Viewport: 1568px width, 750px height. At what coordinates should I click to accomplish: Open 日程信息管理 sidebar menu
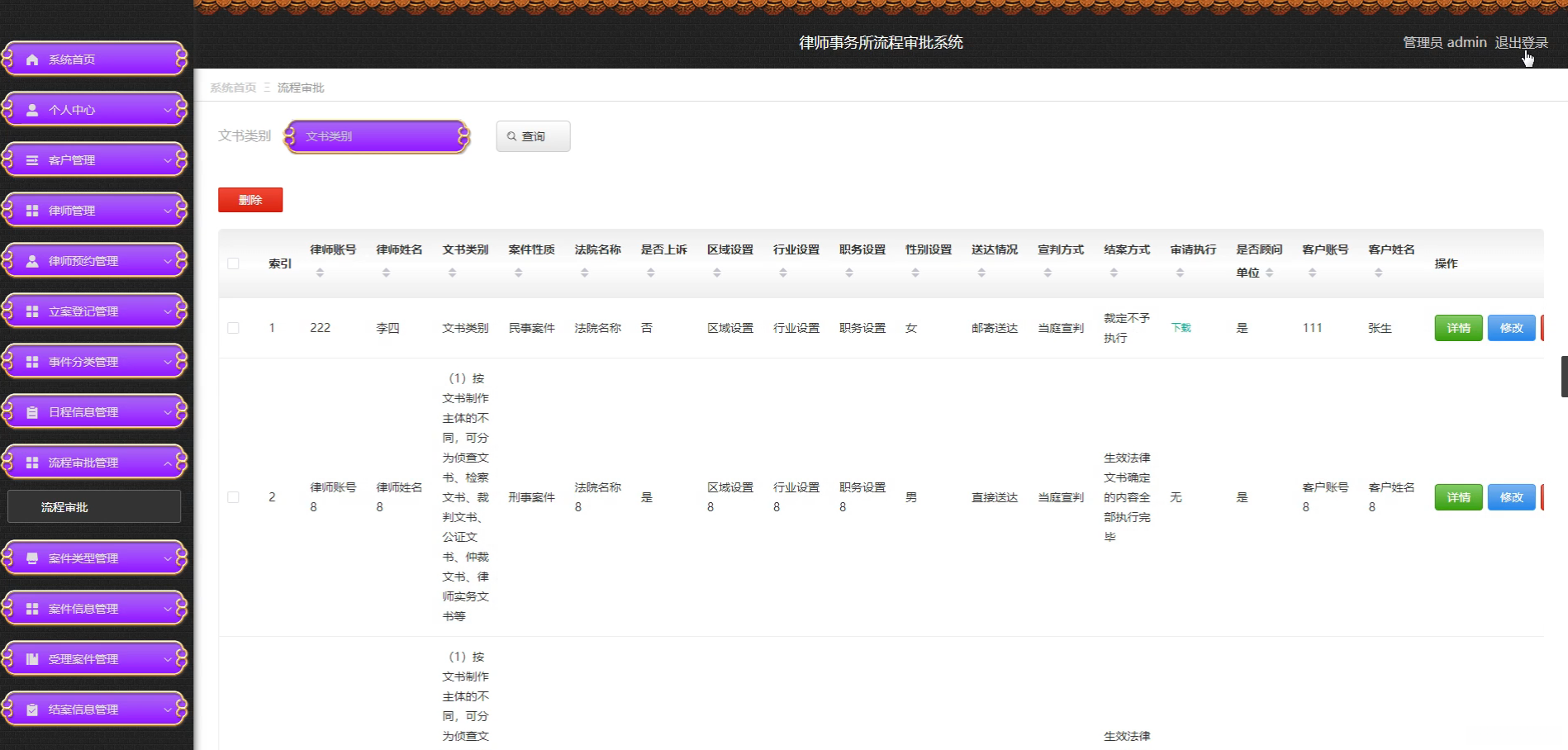click(x=94, y=412)
